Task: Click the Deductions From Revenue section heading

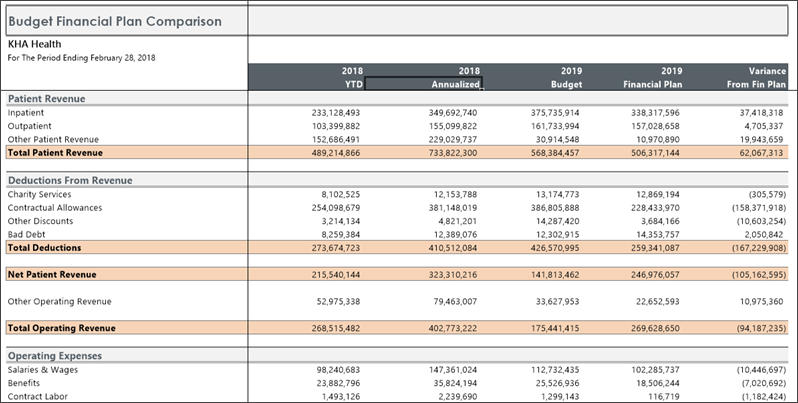Action: (70, 180)
